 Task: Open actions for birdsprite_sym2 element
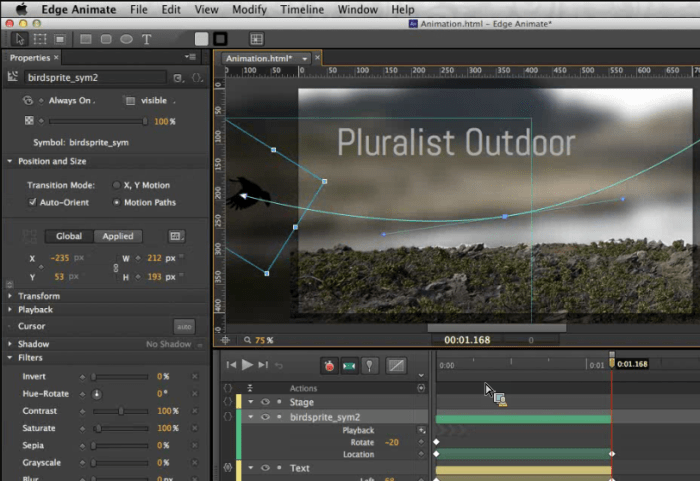(x=197, y=78)
